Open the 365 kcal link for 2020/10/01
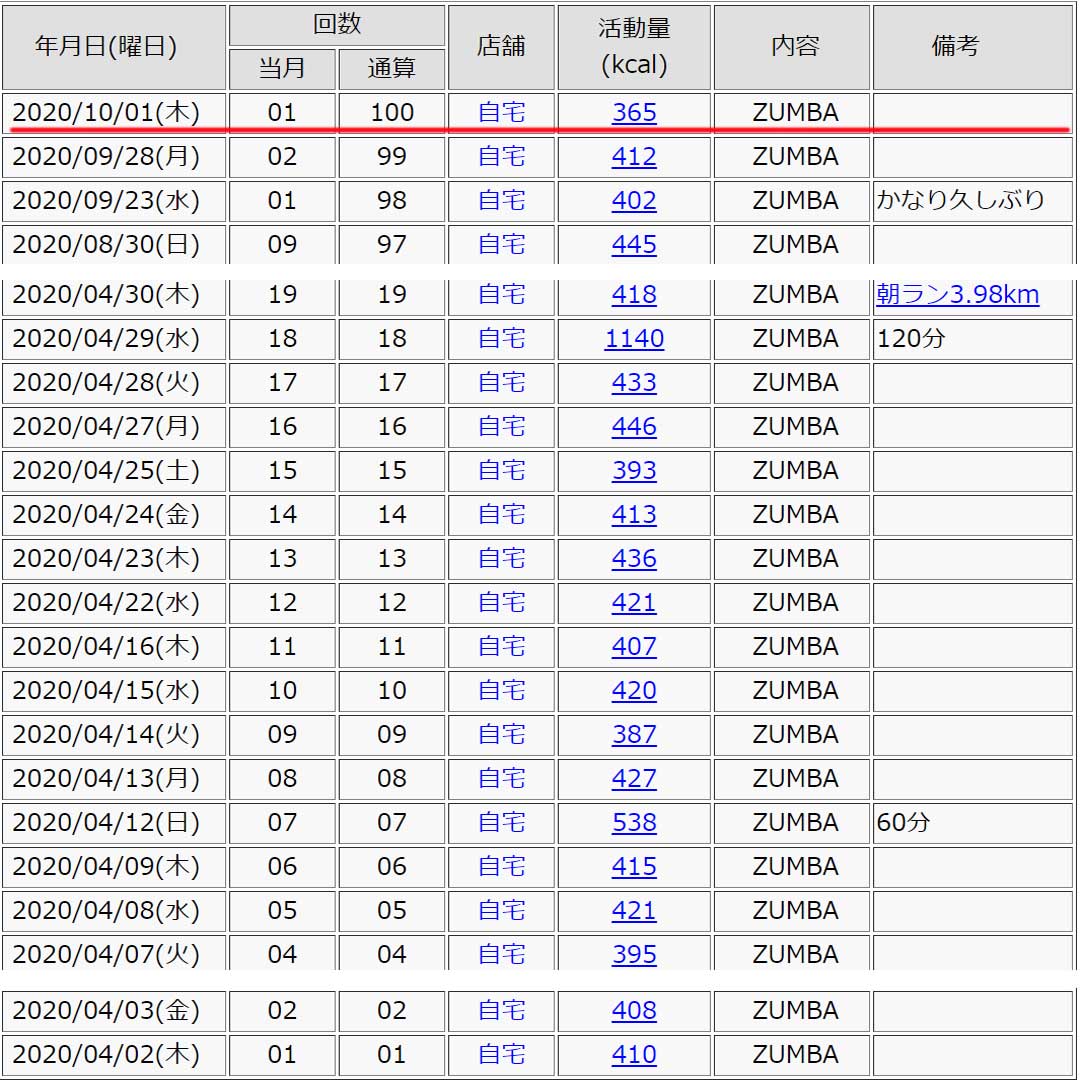This screenshot has height=1080, width=1080. click(634, 112)
